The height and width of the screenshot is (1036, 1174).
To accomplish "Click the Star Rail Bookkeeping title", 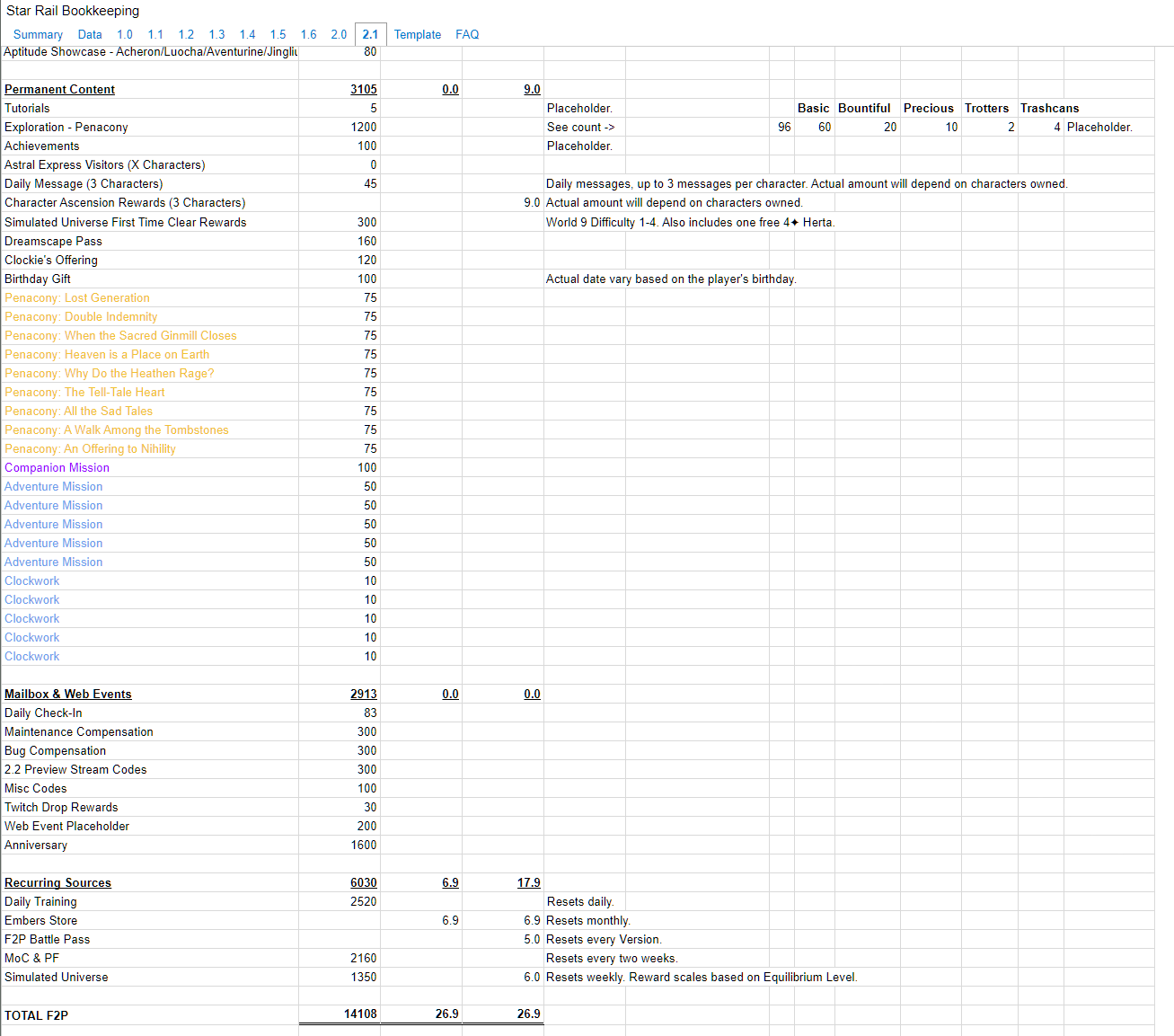I will tap(73, 11).
